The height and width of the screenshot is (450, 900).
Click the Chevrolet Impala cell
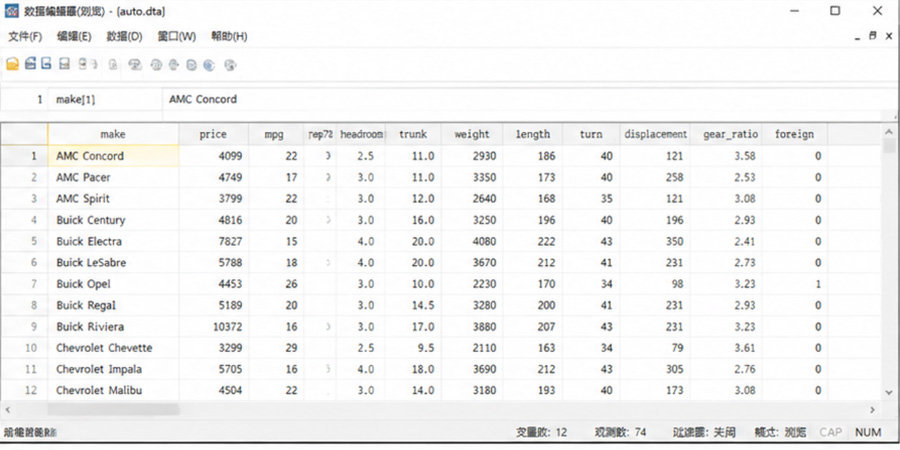coord(113,369)
